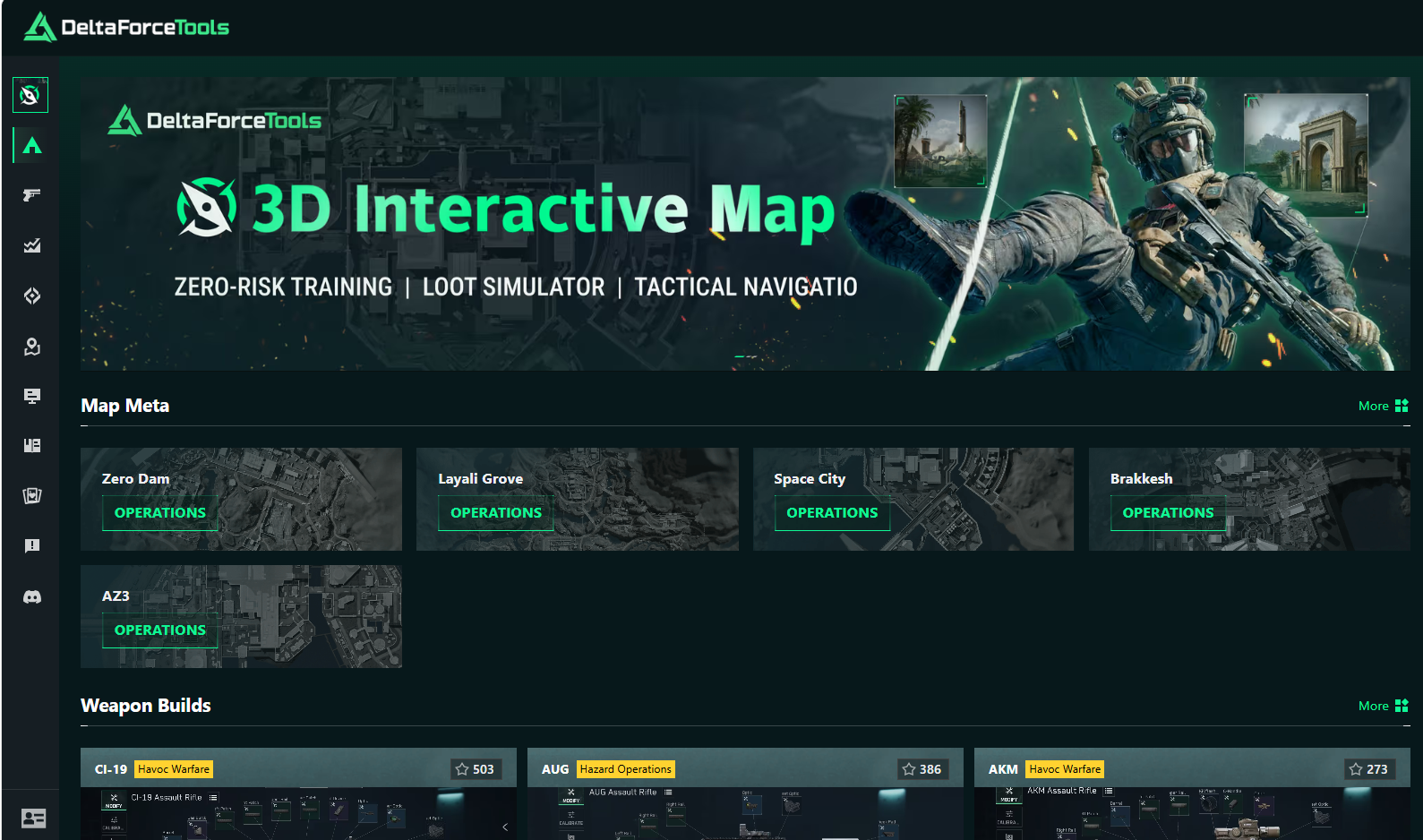
Task: Open the 3D map compass icon in sidebar
Action: (30, 95)
